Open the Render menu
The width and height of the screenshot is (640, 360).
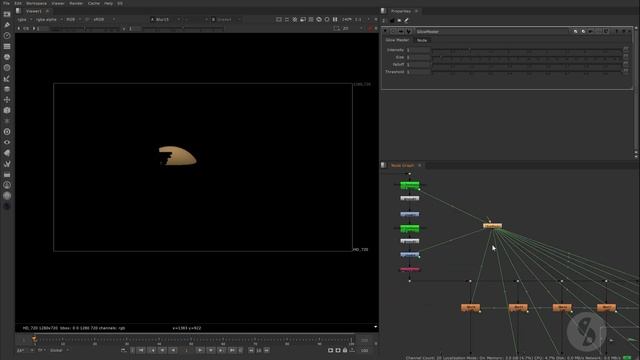tap(76, 3)
